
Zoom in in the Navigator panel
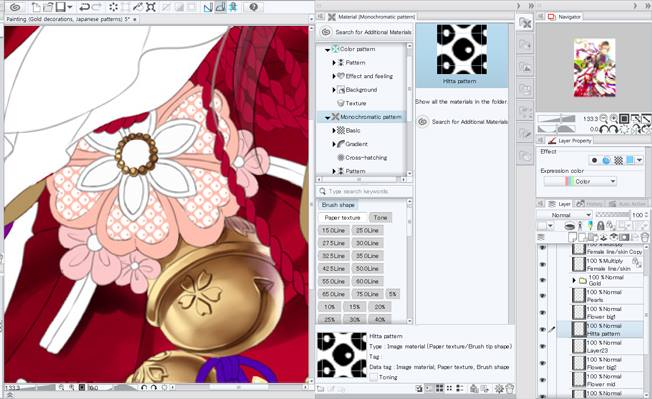614,119
